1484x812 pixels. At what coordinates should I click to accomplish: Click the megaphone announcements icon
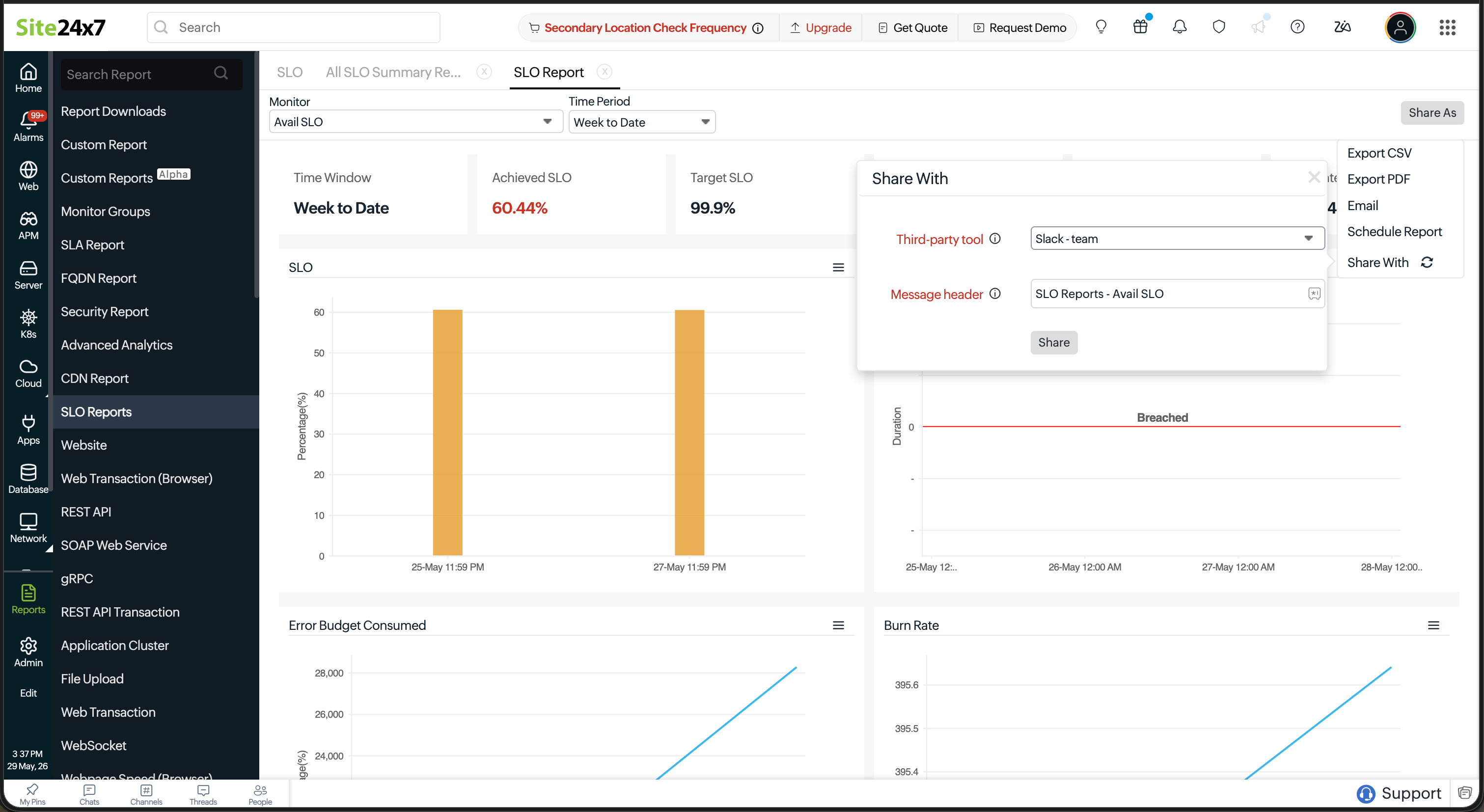coord(1258,27)
